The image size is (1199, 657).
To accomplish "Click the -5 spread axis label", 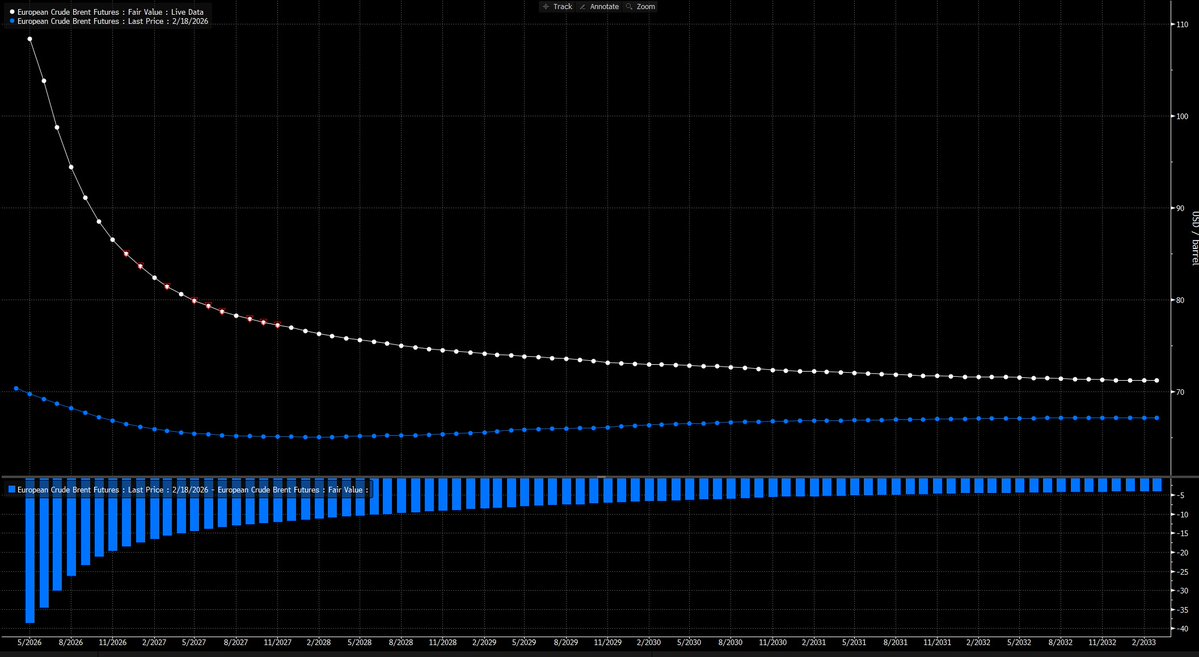I will coord(1181,496).
